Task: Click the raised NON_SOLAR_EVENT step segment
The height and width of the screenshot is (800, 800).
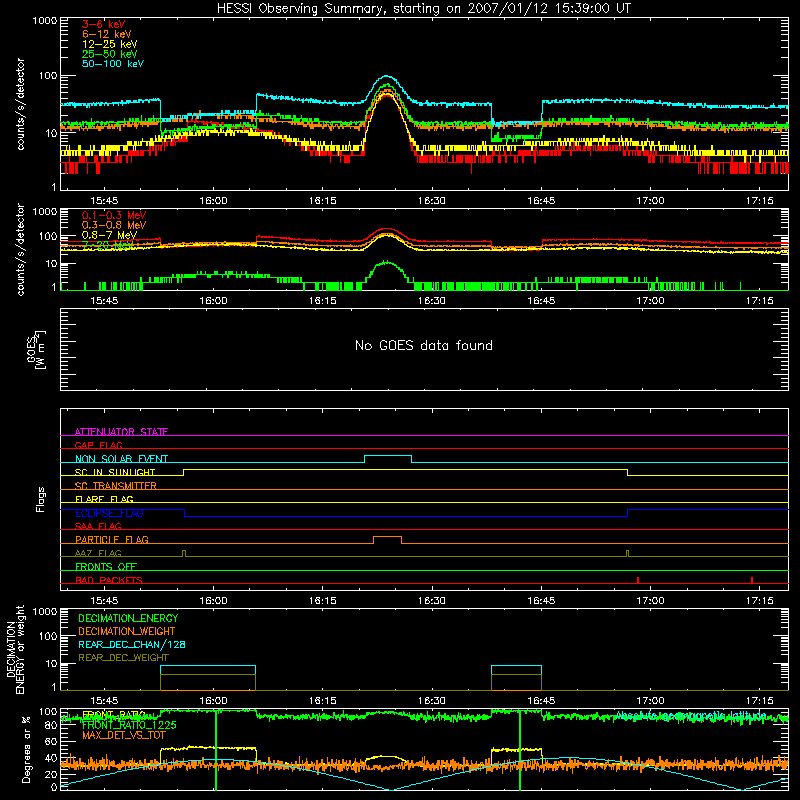Action: click(x=388, y=456)
